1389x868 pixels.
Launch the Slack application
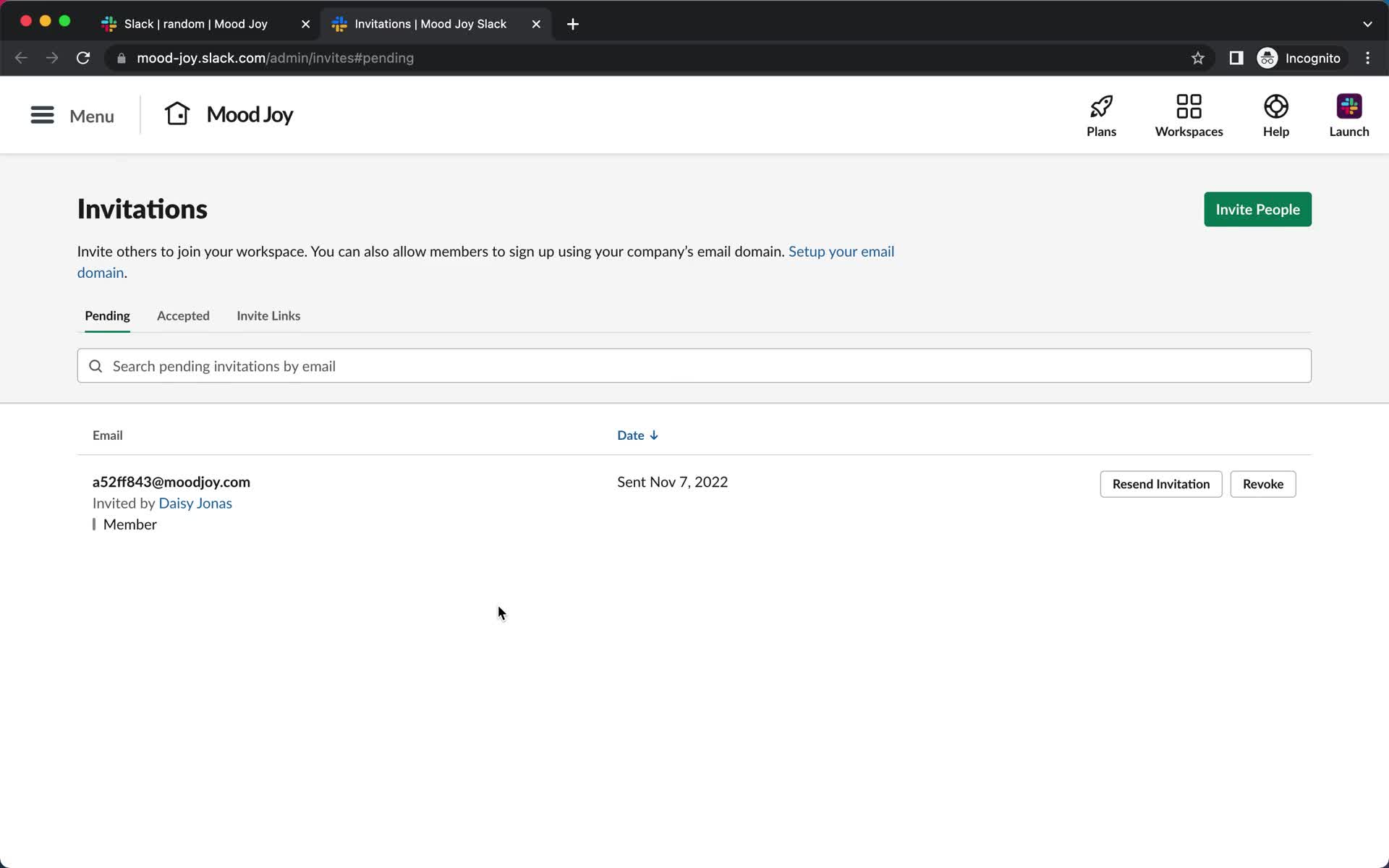(1348, 114)
